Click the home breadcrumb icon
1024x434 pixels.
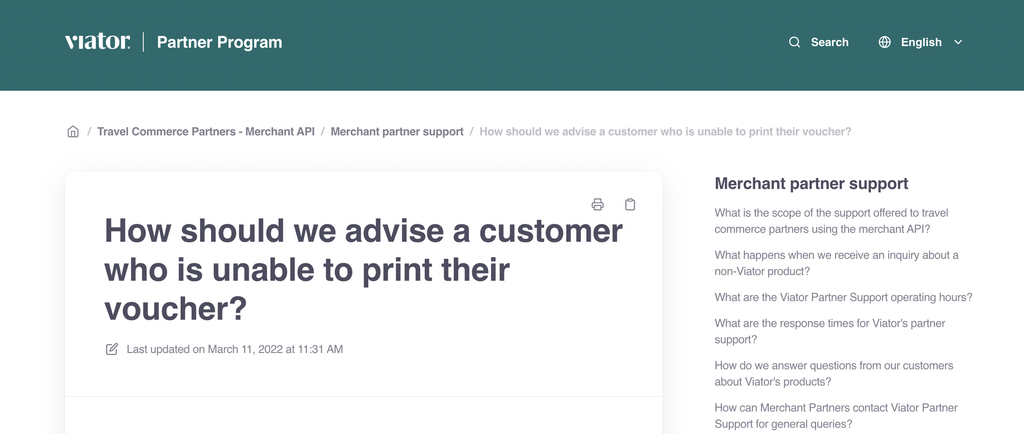pos(73,131)
